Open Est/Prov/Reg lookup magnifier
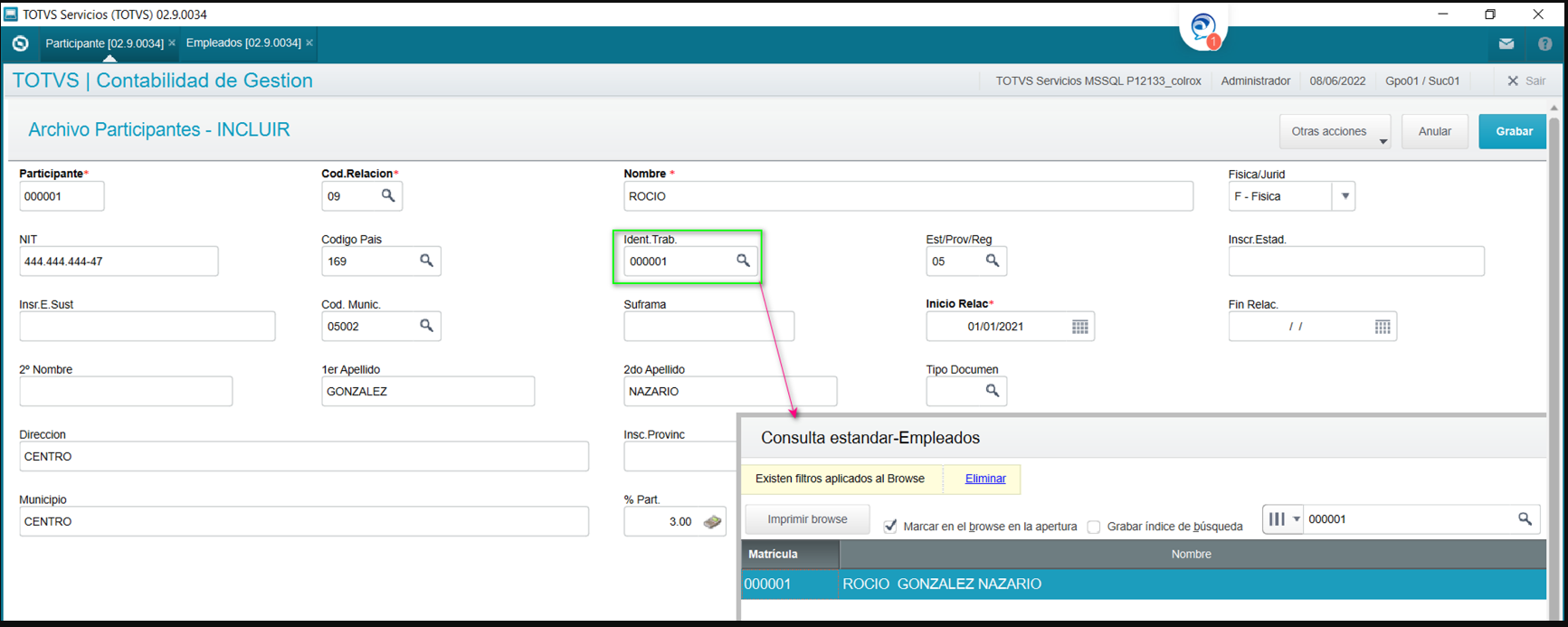 [993, 261]
